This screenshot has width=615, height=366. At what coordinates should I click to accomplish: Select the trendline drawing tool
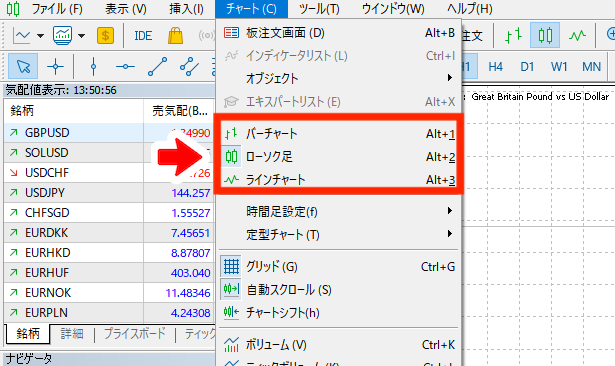click(x=157, y=66)
